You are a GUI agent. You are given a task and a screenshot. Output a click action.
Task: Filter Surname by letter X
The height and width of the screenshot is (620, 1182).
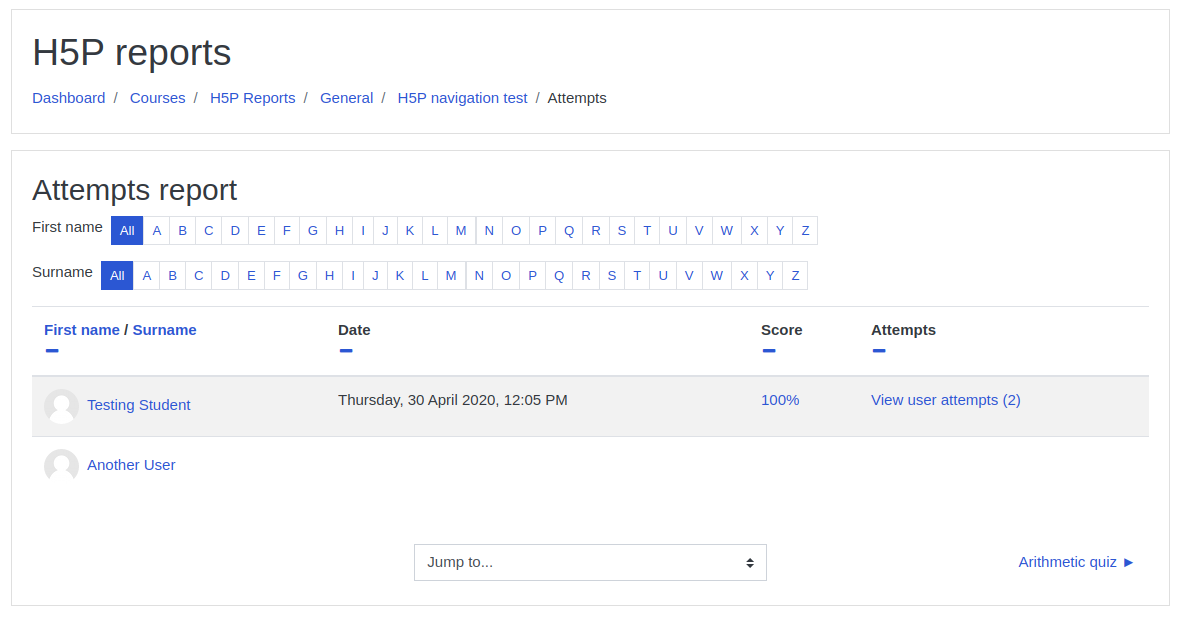(x=744, y=276)
